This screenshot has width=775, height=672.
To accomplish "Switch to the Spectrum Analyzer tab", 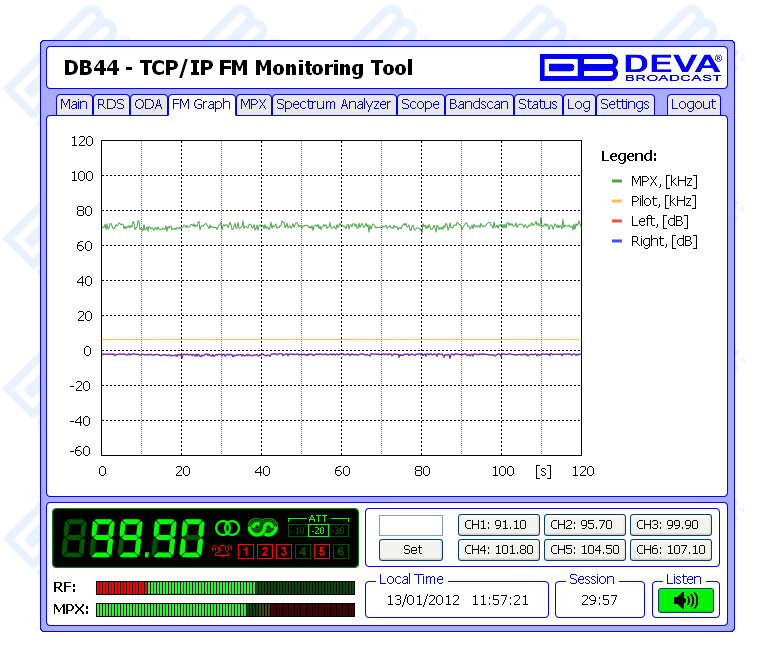I will [x=333, y=104].
